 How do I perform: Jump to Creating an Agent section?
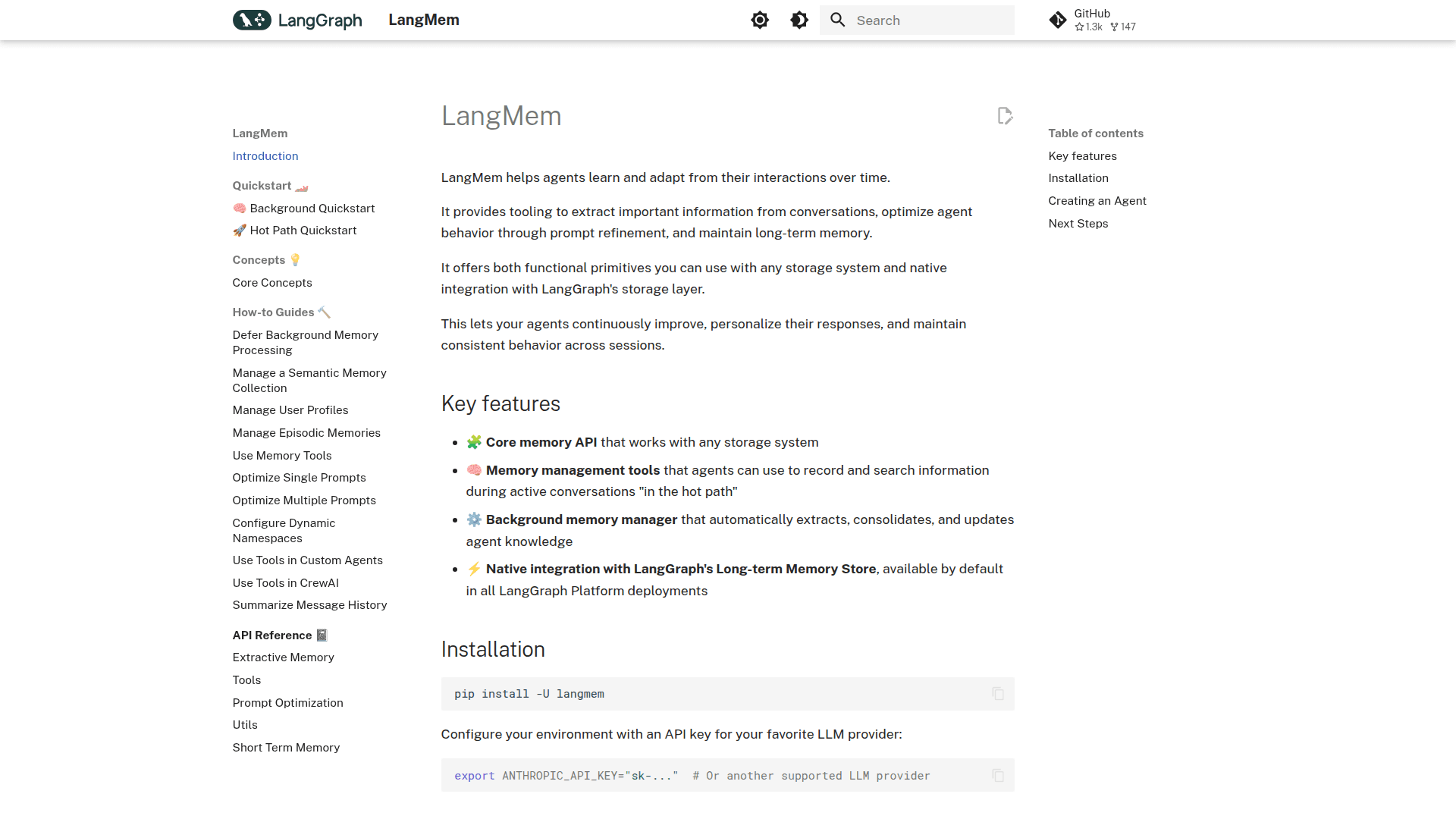1097,201
